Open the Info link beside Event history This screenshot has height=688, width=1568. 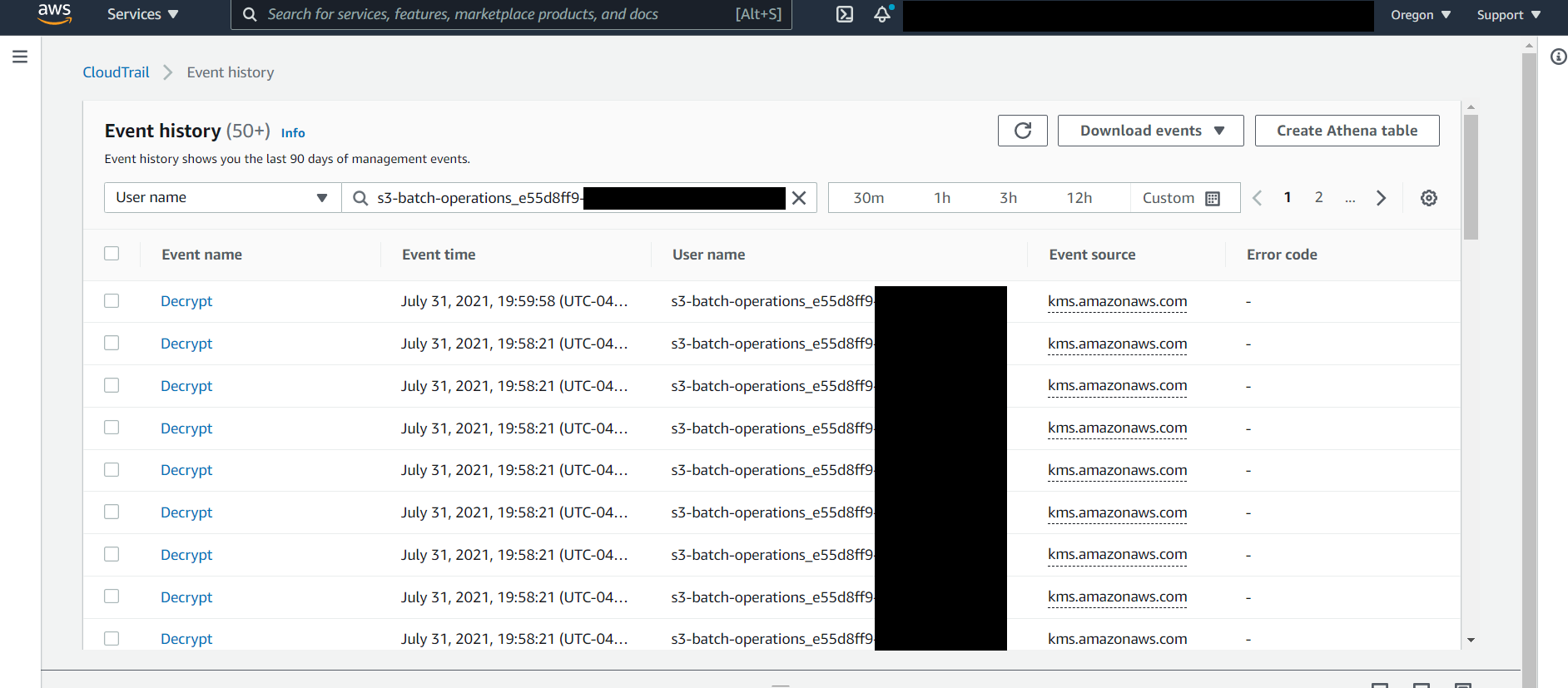point(293,133)
